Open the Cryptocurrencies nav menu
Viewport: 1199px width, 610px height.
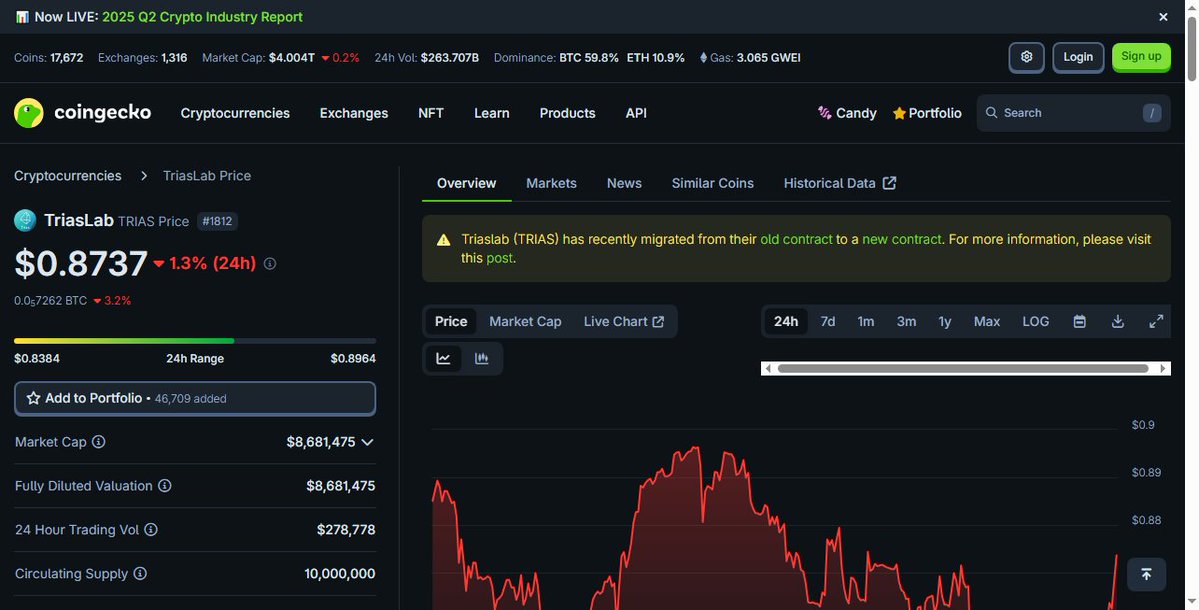tap(235, 113)
